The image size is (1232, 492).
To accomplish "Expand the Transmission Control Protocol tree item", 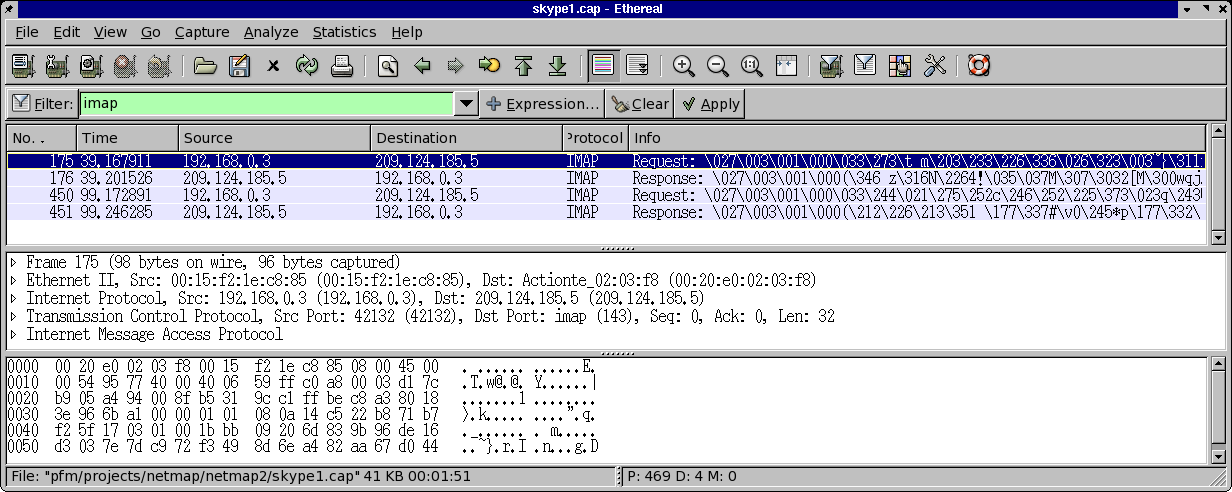I will (x=14, y=317).
